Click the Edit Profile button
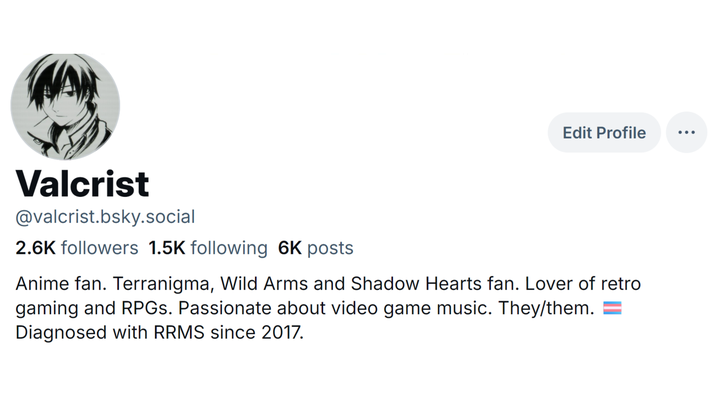 (x=604, y=132)
